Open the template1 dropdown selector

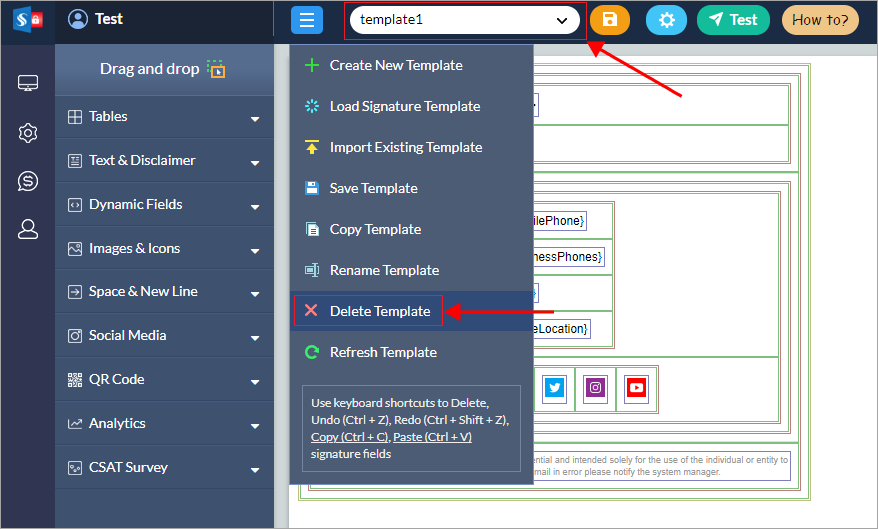click(x=464, y=20)
